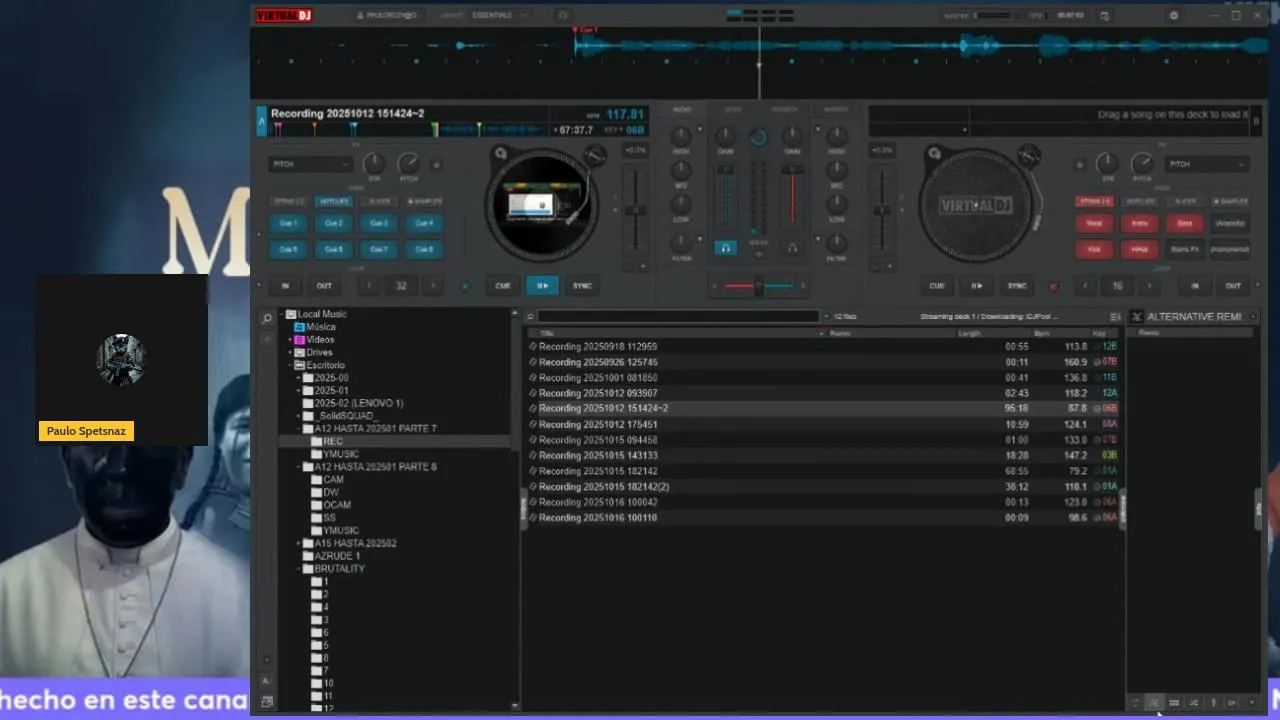The width and height of the screenshot is (1280, 720).
Task: Toggle right deck effect on button
Action: 1079,165
